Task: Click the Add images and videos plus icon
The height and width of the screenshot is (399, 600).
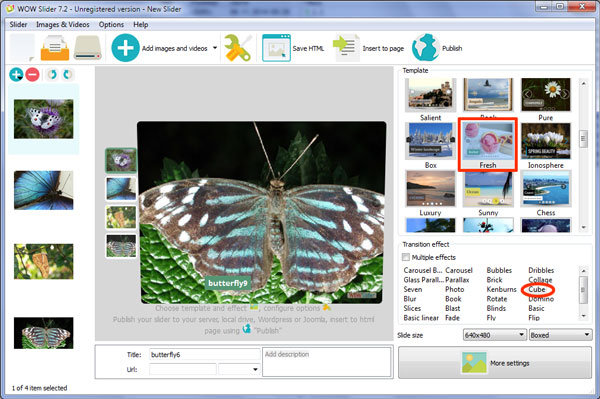Action: click(x=125, y=48)
